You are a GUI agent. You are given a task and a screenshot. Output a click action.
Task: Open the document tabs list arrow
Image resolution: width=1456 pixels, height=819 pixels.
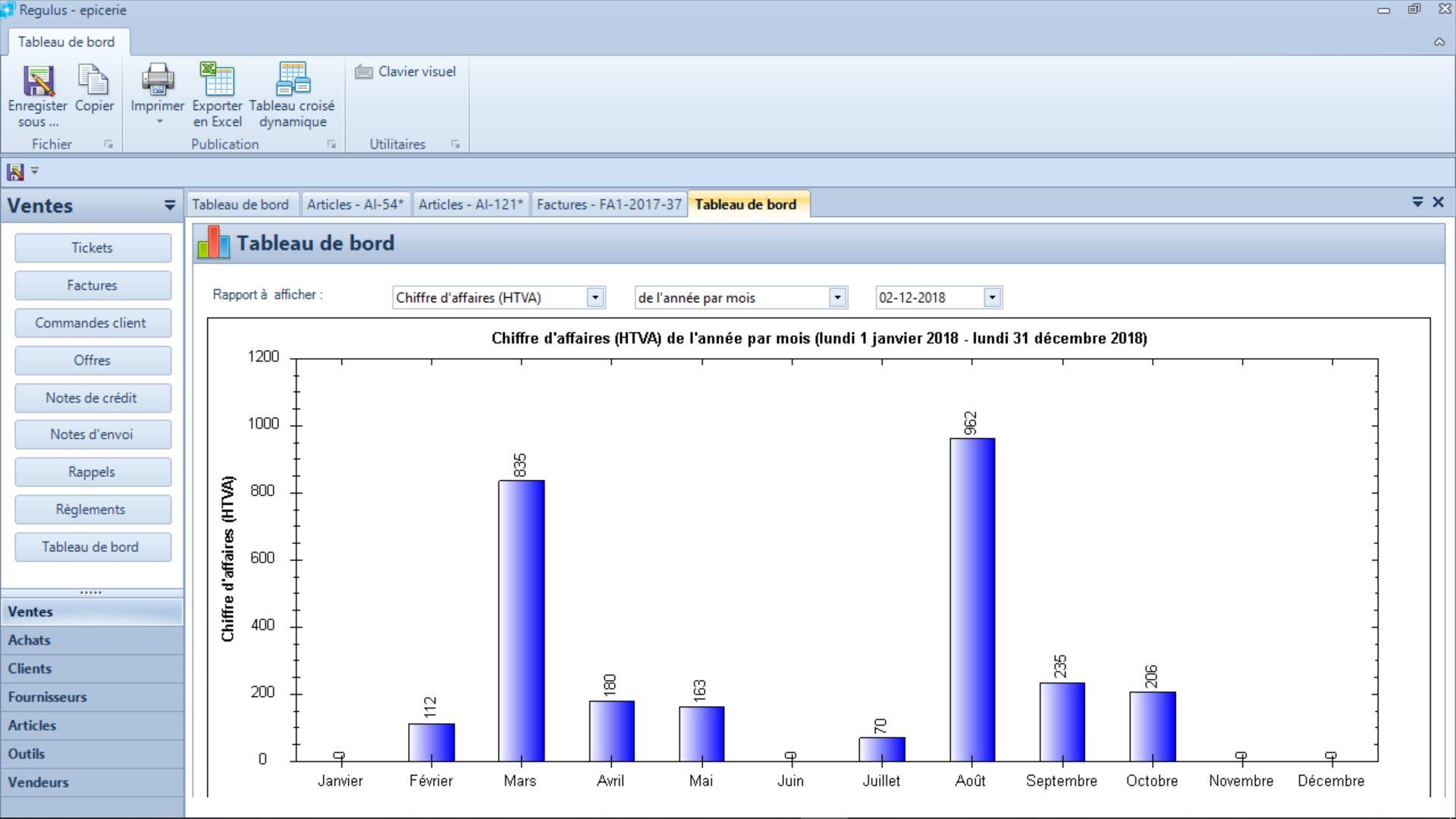click(x=1417, y=202)
